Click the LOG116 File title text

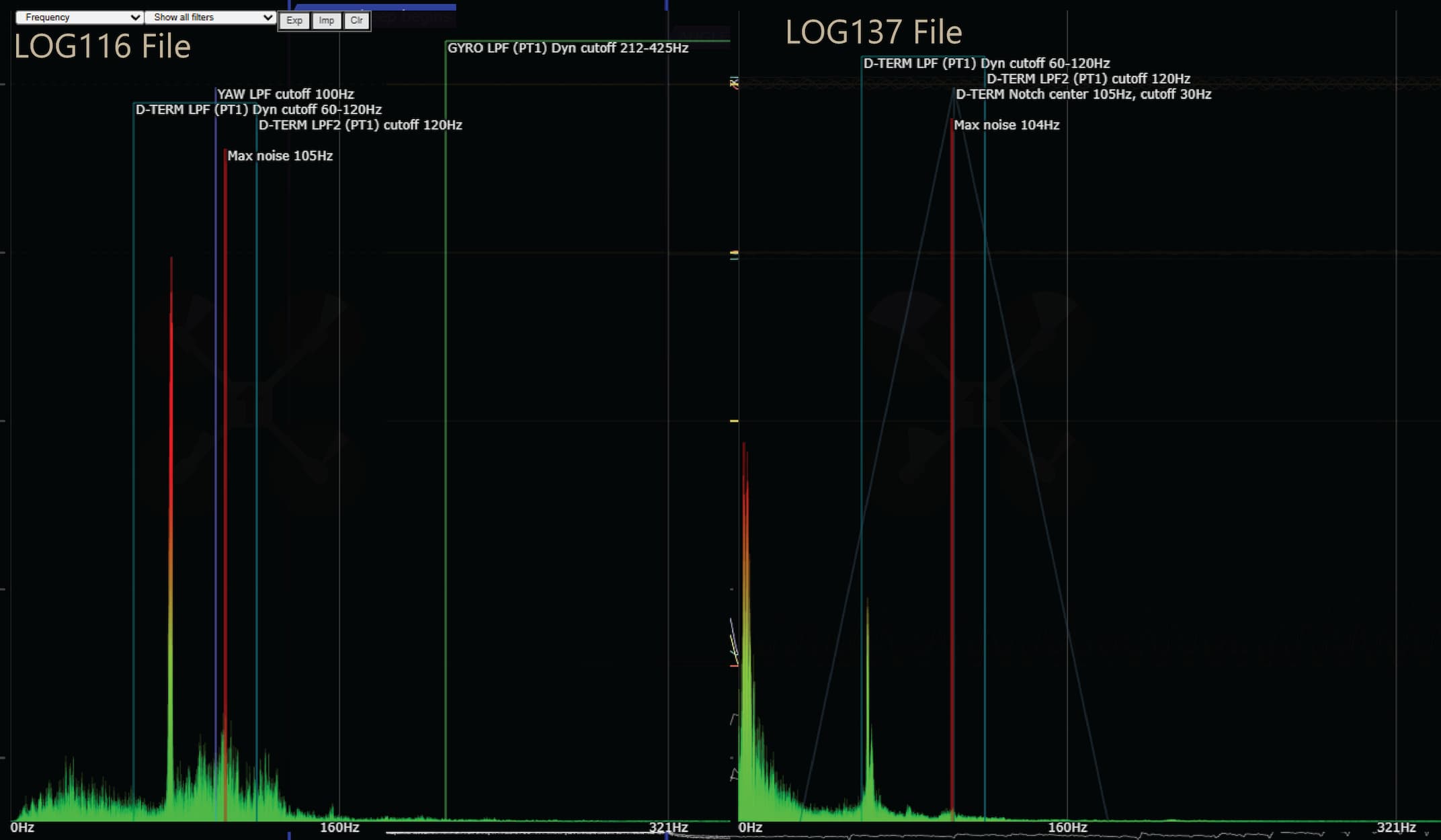[x=102, y=47]
